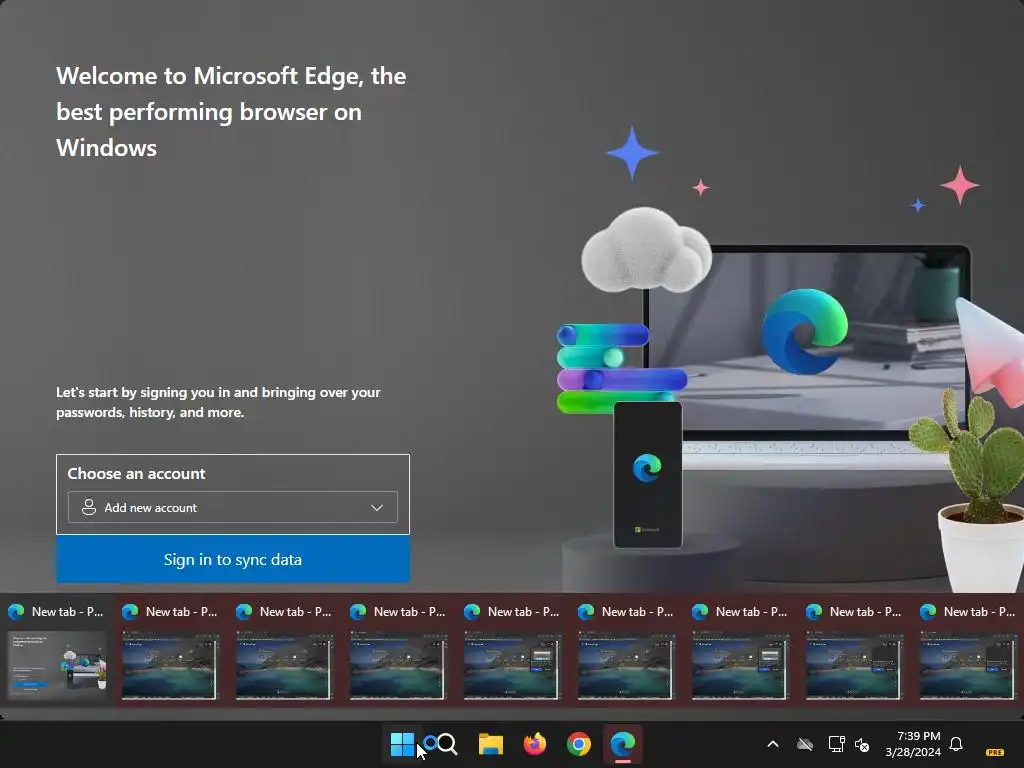The image size is (1024, 768).
Task: Open the notification bell icon
Action: pyautogui.click(x=956, y=744)
